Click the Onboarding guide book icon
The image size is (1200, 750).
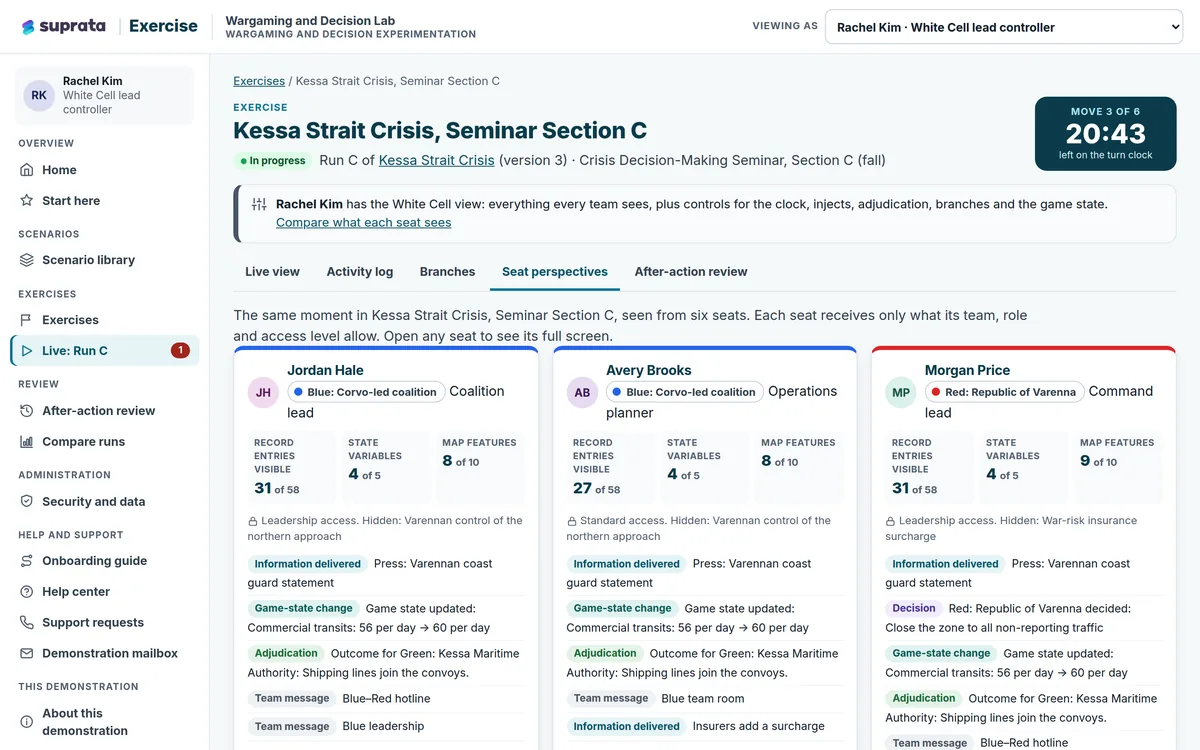coord(27,561)
